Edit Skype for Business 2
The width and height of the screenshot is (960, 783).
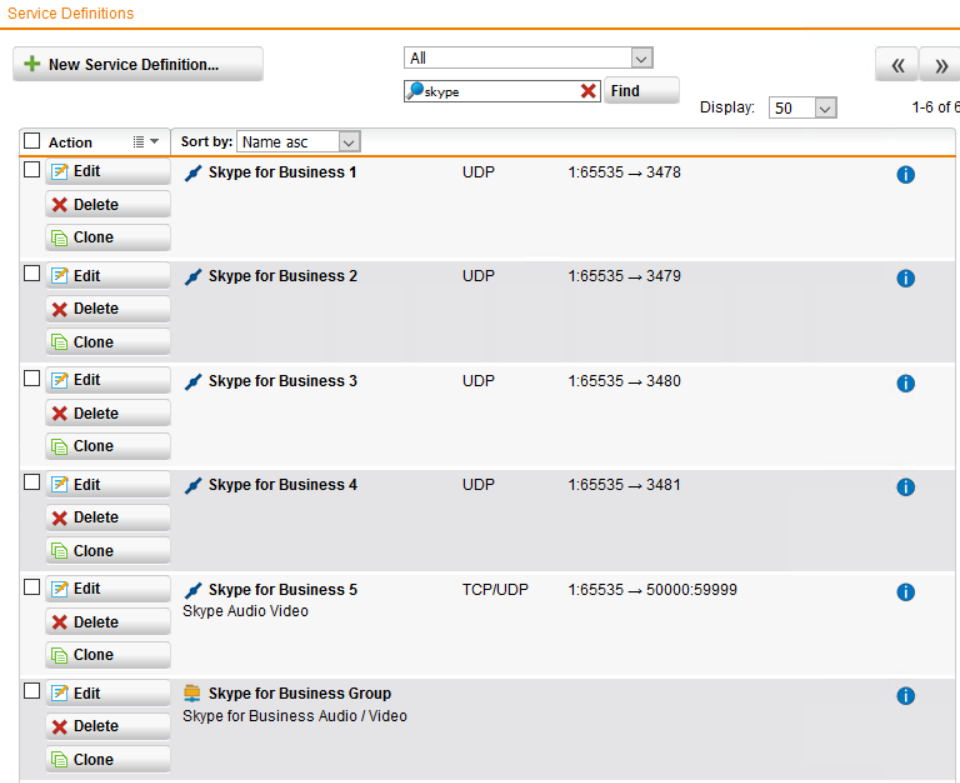[x=108, y=275]
